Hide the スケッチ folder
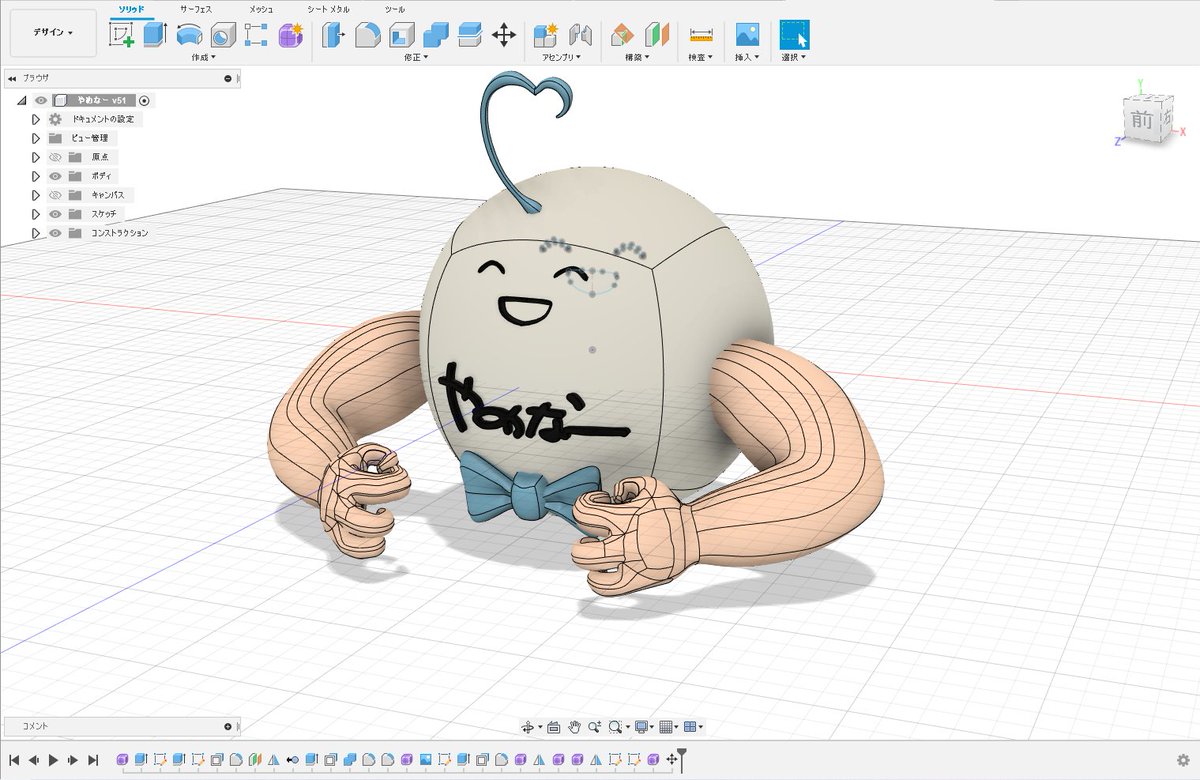The height and width of the screenshot is (780, 1200). coord(56,214)
